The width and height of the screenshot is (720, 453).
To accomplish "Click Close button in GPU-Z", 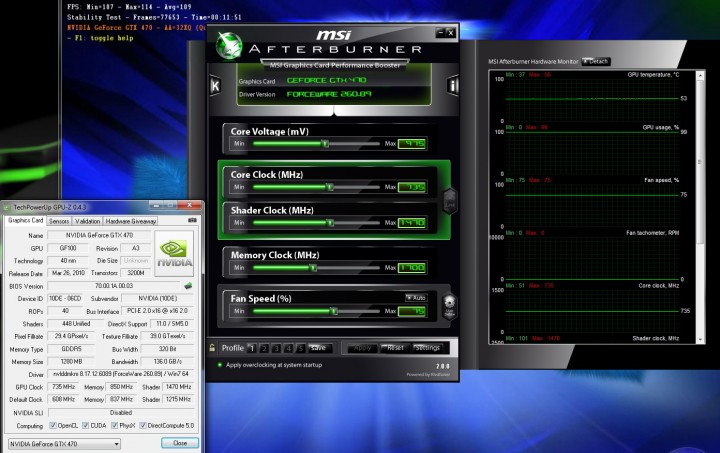I will click(x=180, y=443).
